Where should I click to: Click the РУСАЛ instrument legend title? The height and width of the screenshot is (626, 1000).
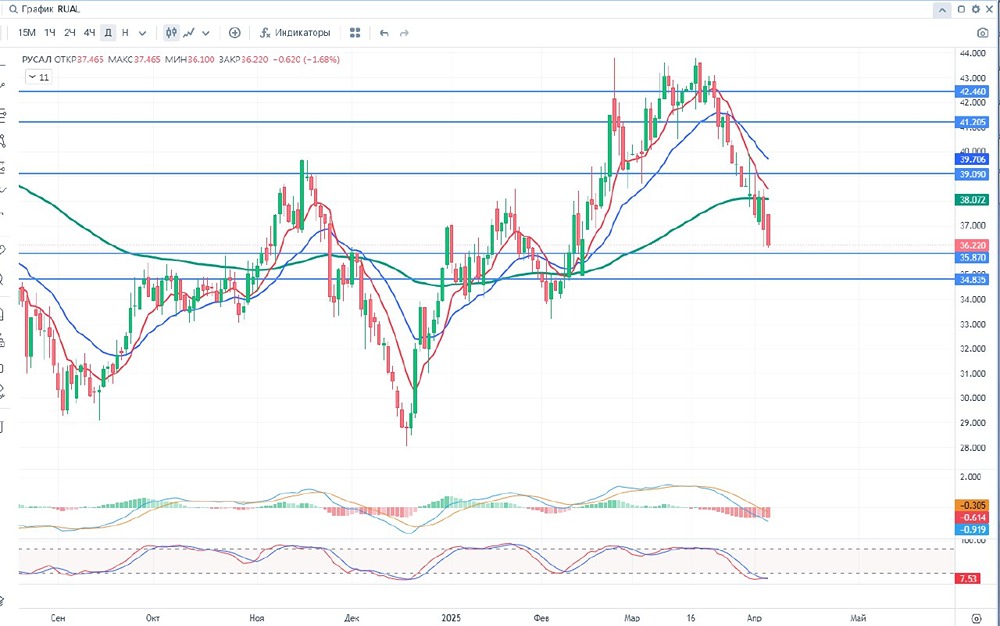coord(37,59)
